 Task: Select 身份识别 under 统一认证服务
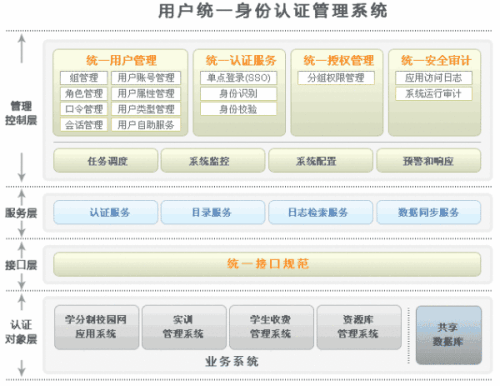tap(238, 94)
